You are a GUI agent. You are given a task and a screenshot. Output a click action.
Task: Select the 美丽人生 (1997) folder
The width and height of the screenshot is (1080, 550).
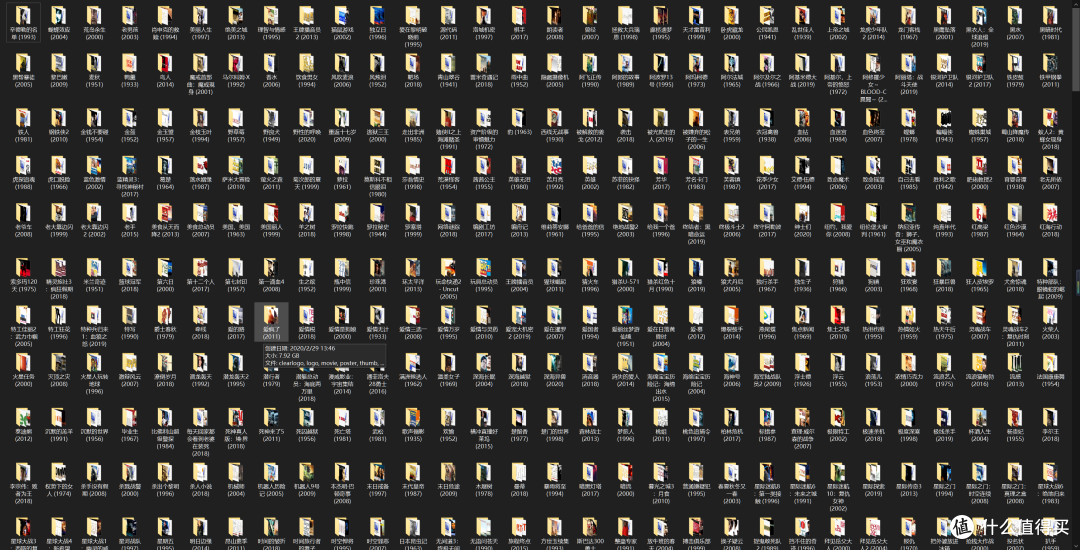coord(200,23)
